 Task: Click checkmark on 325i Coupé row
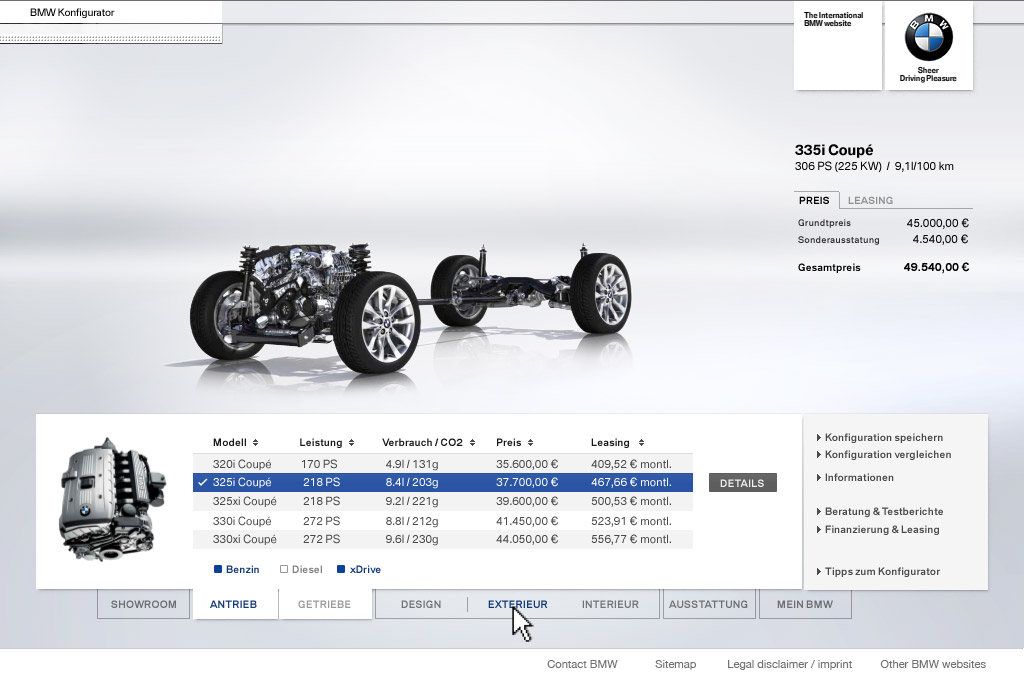click(x=202, y=483)
